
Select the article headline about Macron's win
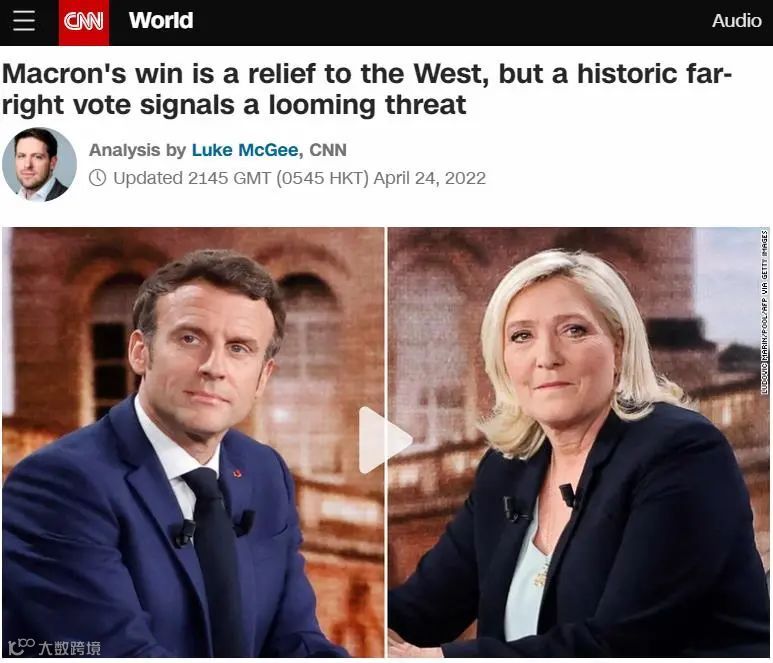[x=367, y=89]
